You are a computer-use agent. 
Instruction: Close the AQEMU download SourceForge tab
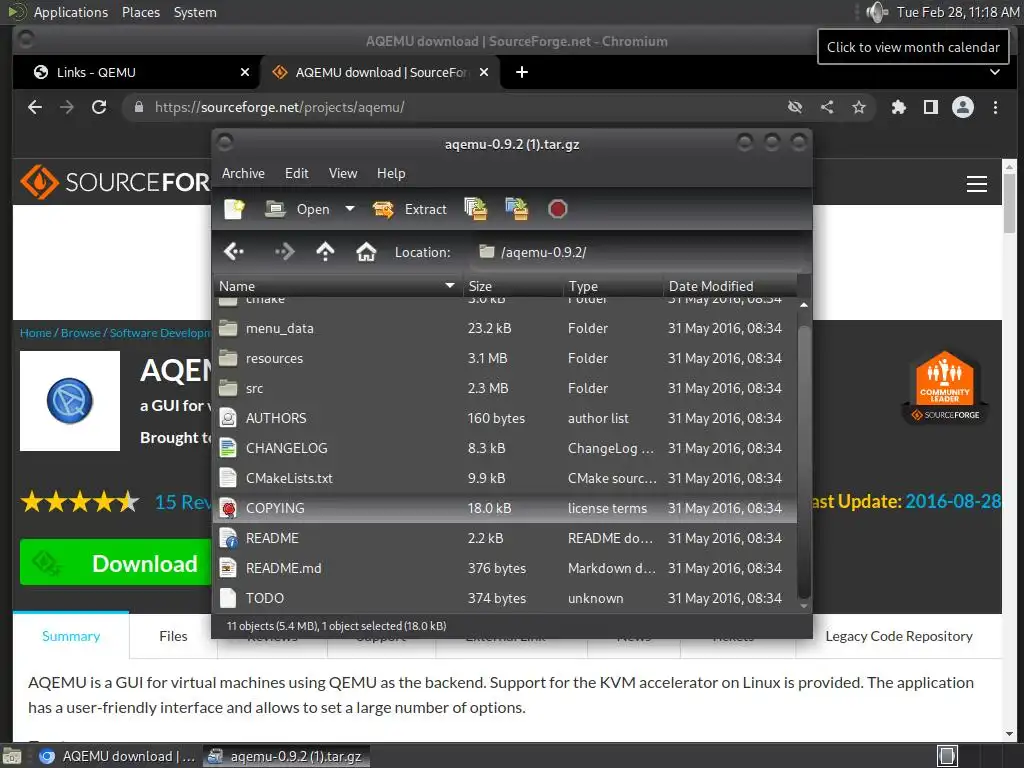[x=484, y=72]
